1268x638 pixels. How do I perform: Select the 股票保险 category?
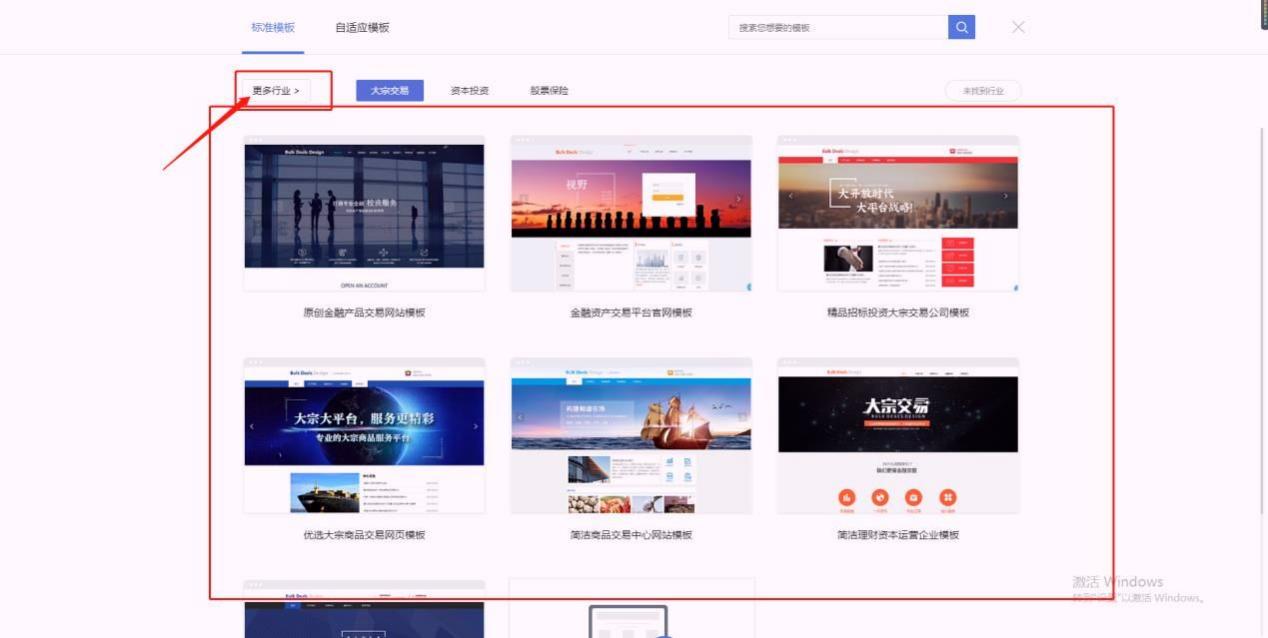pyautogui.click(x=548, y=90)
